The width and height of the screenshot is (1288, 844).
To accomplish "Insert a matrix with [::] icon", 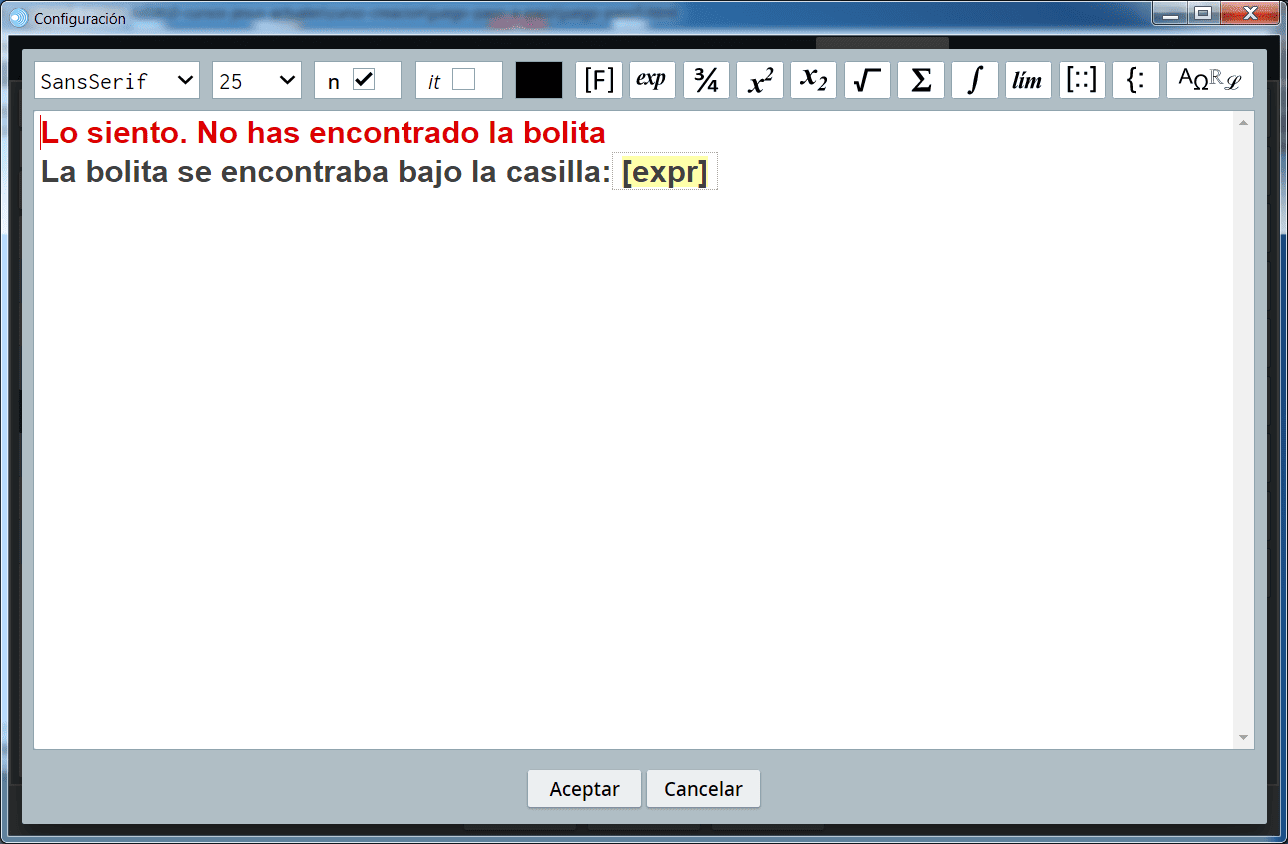I will point(1082,81).
